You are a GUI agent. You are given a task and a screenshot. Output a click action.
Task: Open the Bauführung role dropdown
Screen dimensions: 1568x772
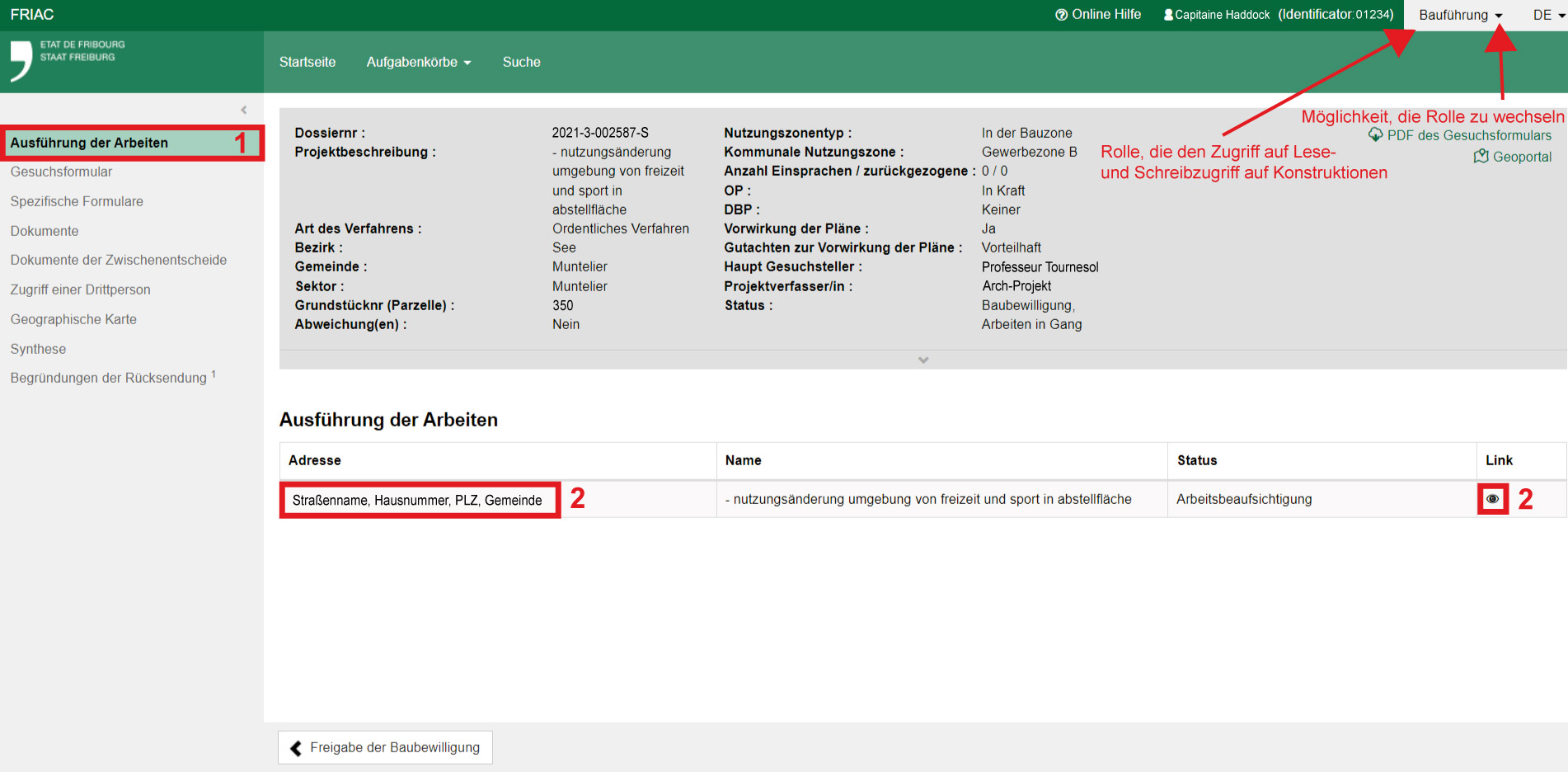click(x=1460, y=15)
